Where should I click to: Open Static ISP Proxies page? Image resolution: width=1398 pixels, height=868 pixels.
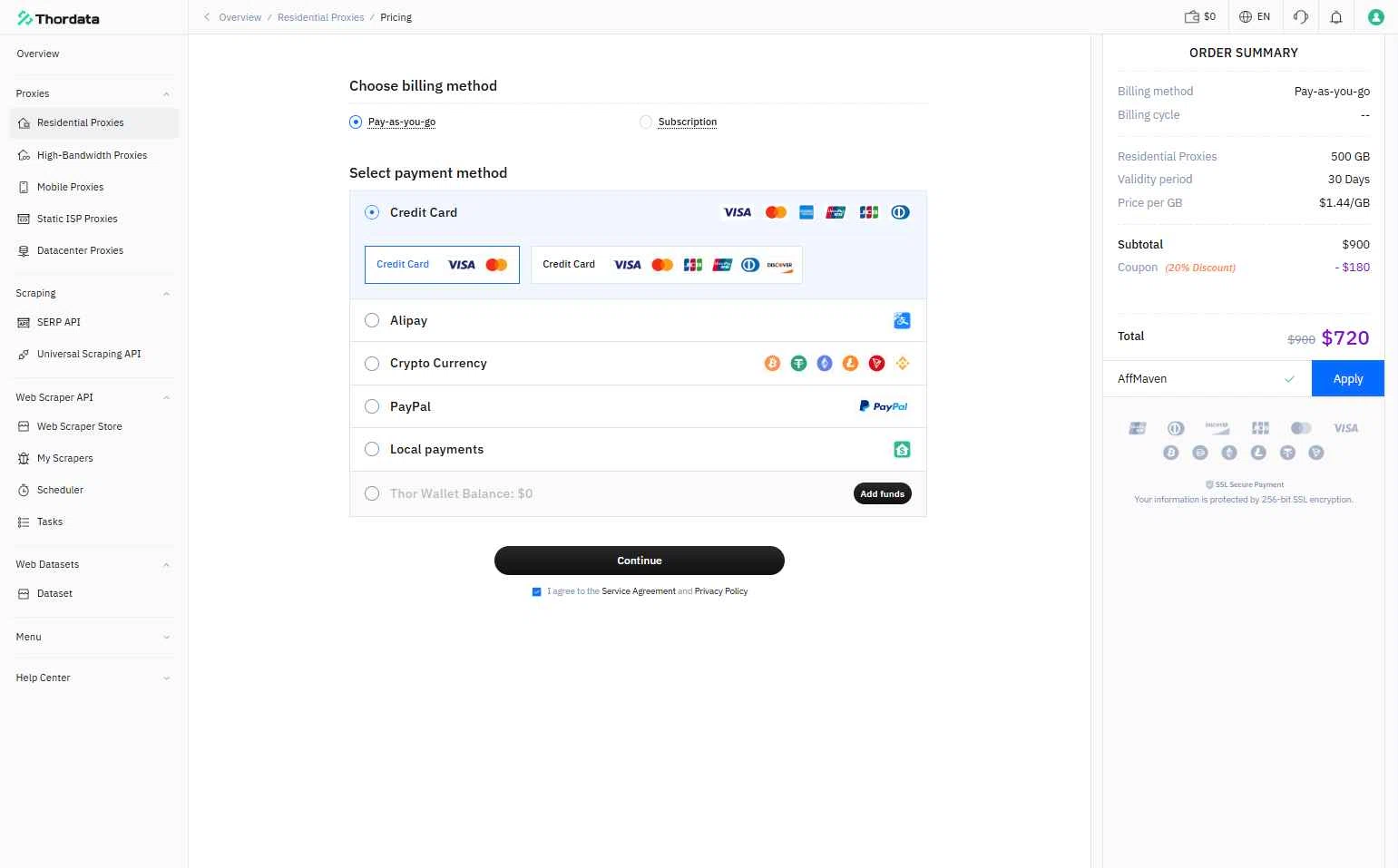tap(77, 219)
